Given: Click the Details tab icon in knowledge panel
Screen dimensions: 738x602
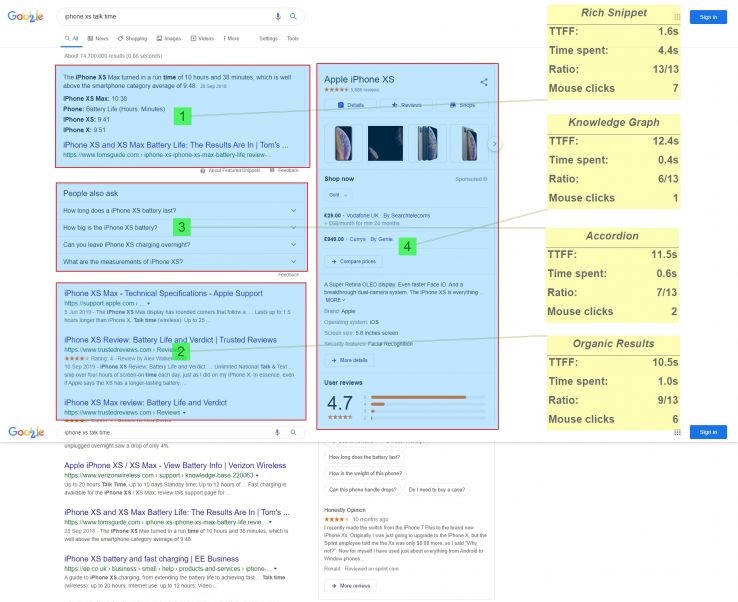Looking at the screenshot, I should (341, 105).
